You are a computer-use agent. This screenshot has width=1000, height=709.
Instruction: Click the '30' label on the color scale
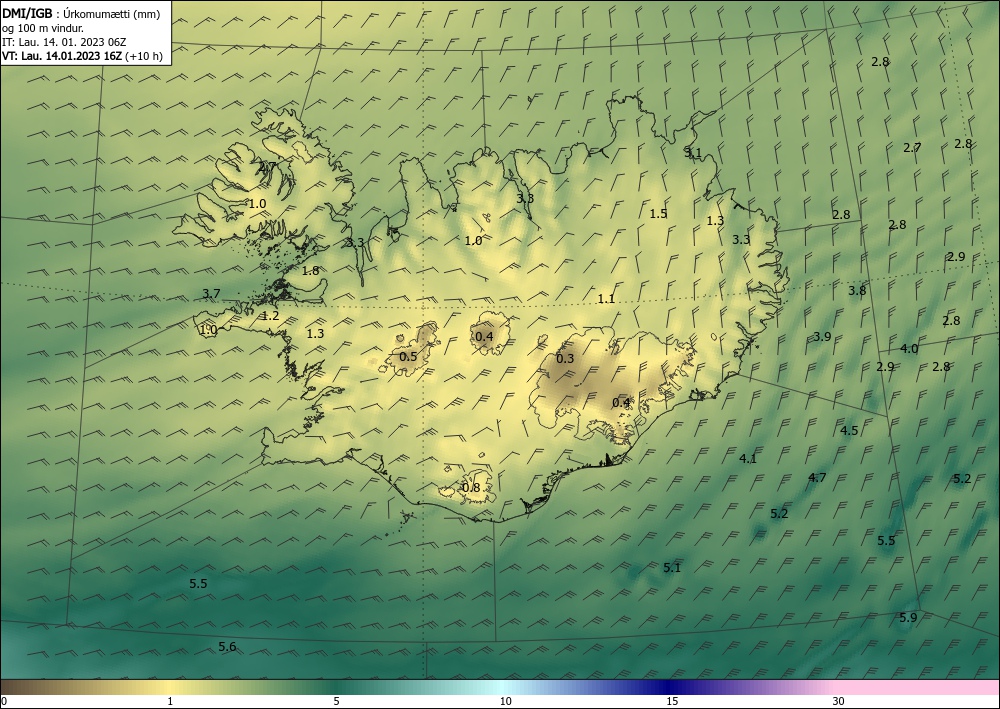839,702
